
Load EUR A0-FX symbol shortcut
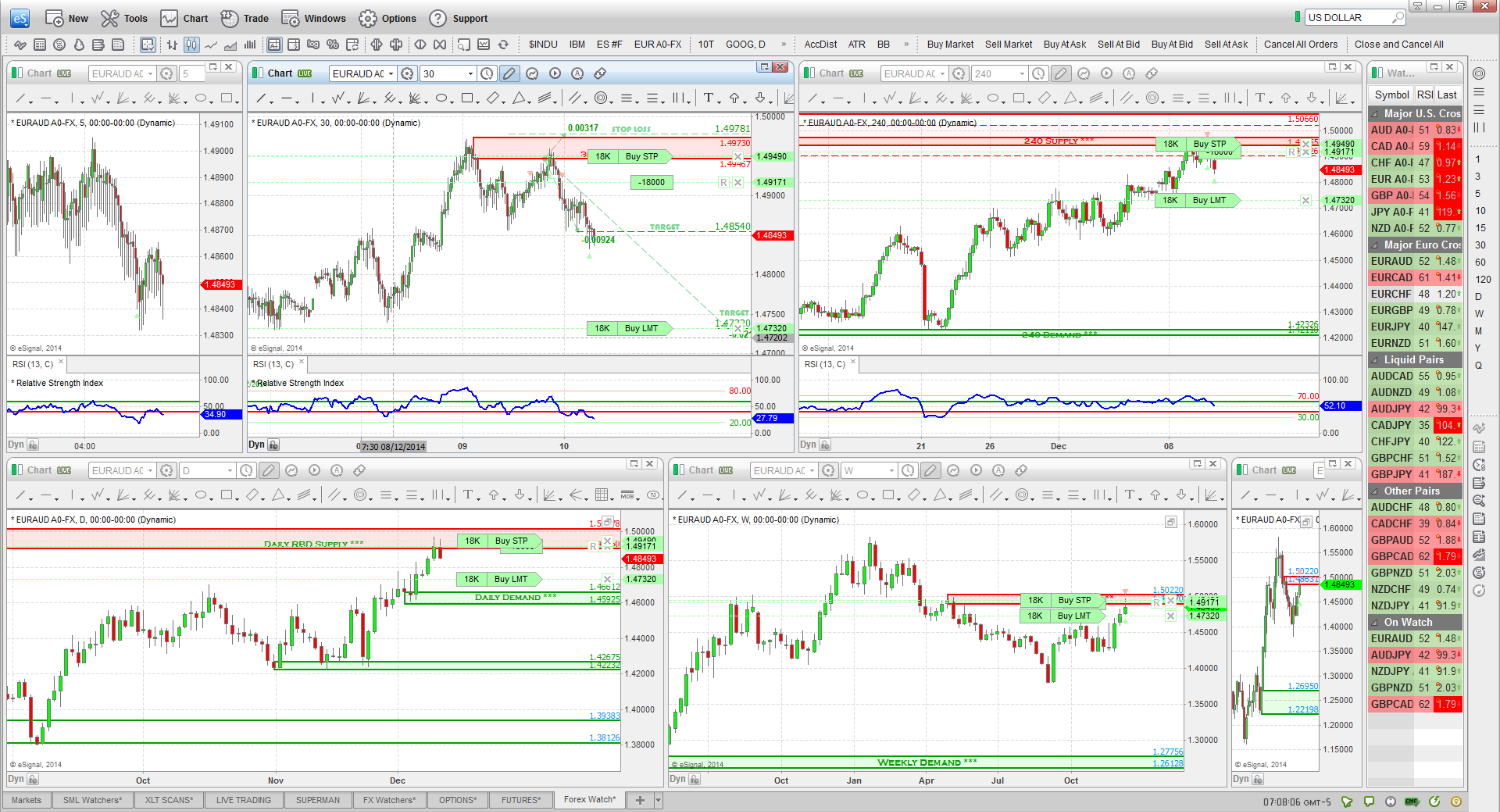point(657,44)
